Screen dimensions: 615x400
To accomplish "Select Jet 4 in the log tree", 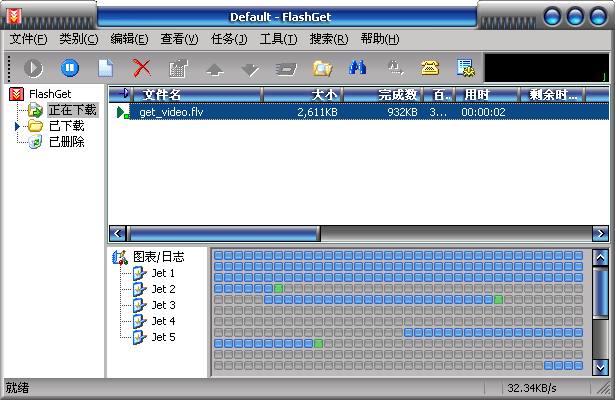I will point(163,321).
